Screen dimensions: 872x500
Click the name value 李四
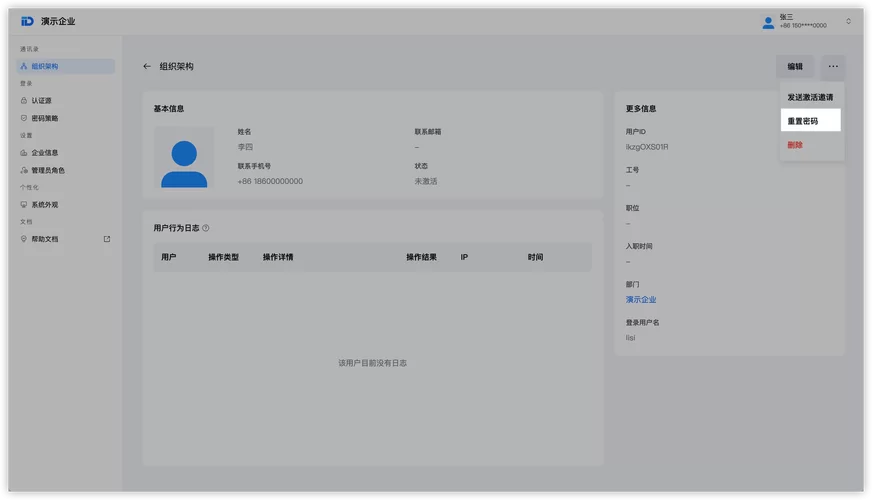pos(245,147)
